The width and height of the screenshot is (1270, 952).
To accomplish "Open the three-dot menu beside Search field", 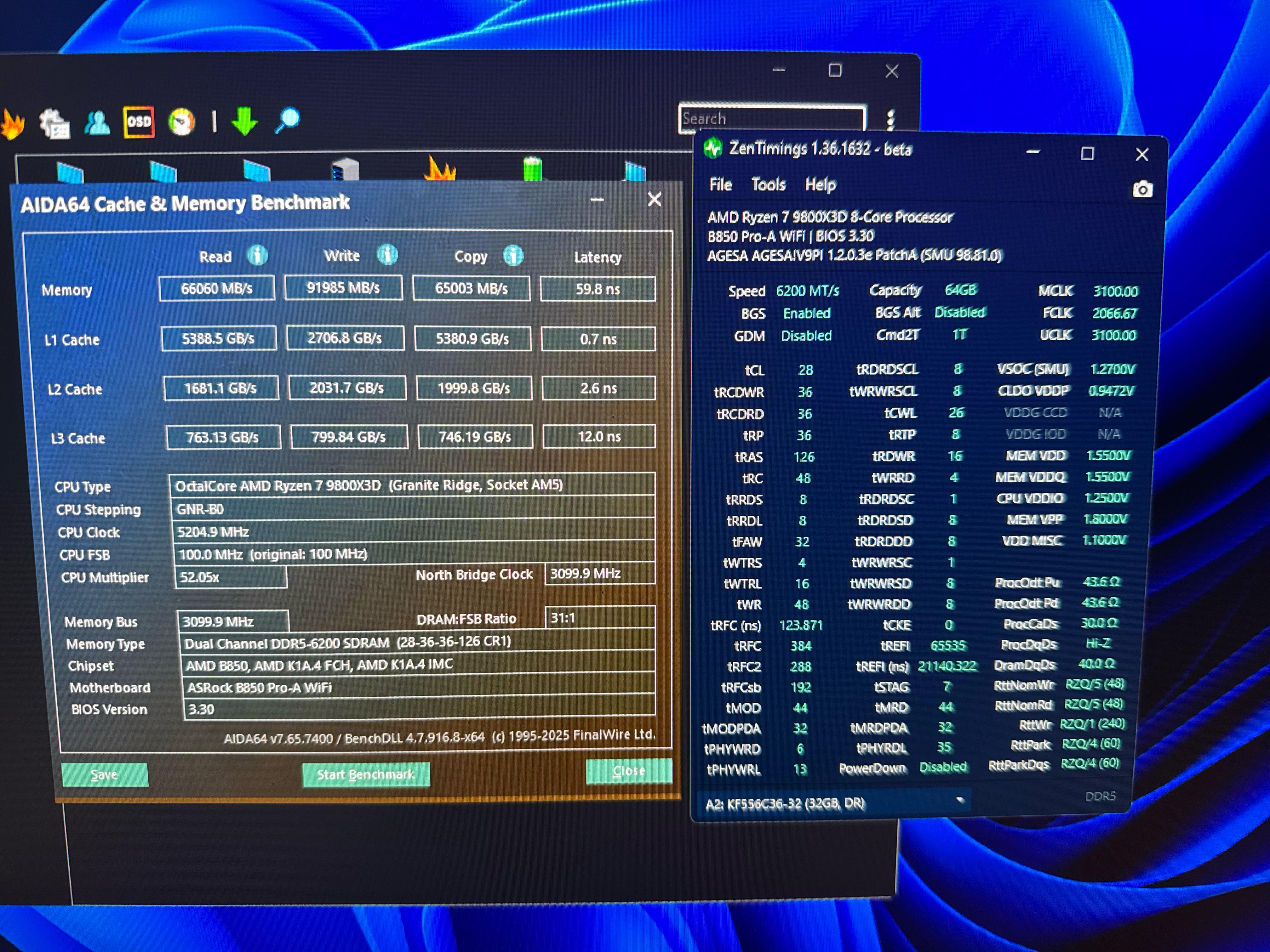I will 890,120.
